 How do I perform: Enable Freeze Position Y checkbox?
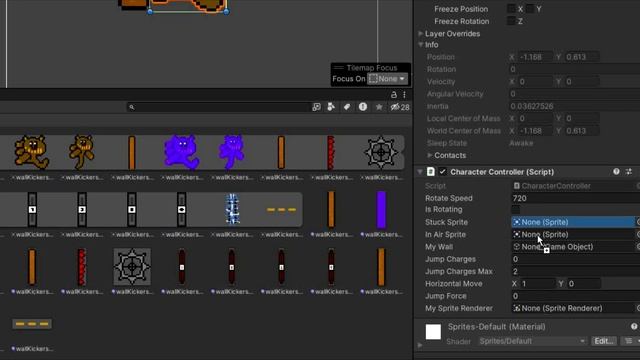(x=530, y=9)
